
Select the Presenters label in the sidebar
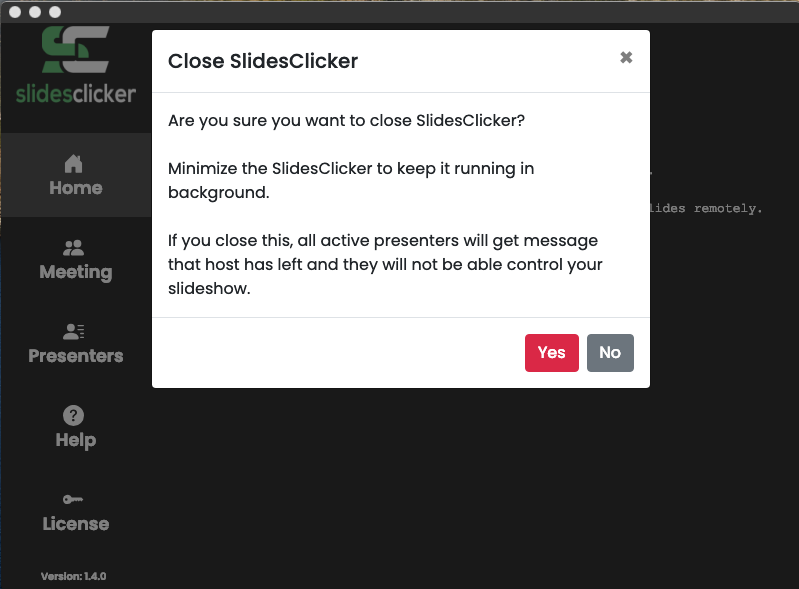coord(76,356)
